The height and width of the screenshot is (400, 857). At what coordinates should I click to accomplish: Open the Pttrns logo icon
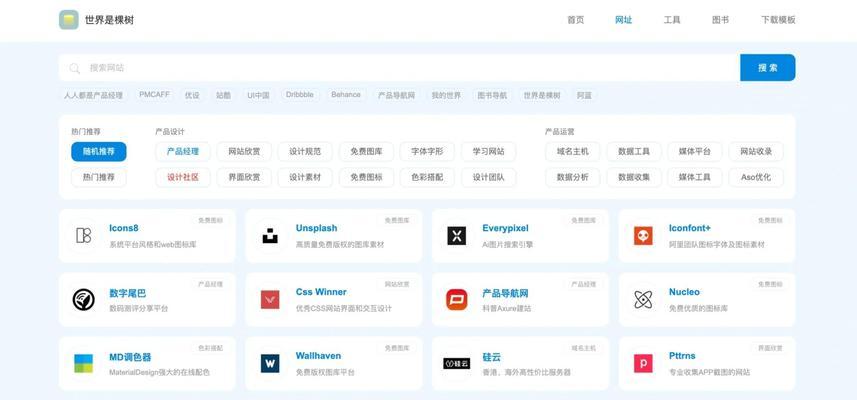tap(643, 363)
